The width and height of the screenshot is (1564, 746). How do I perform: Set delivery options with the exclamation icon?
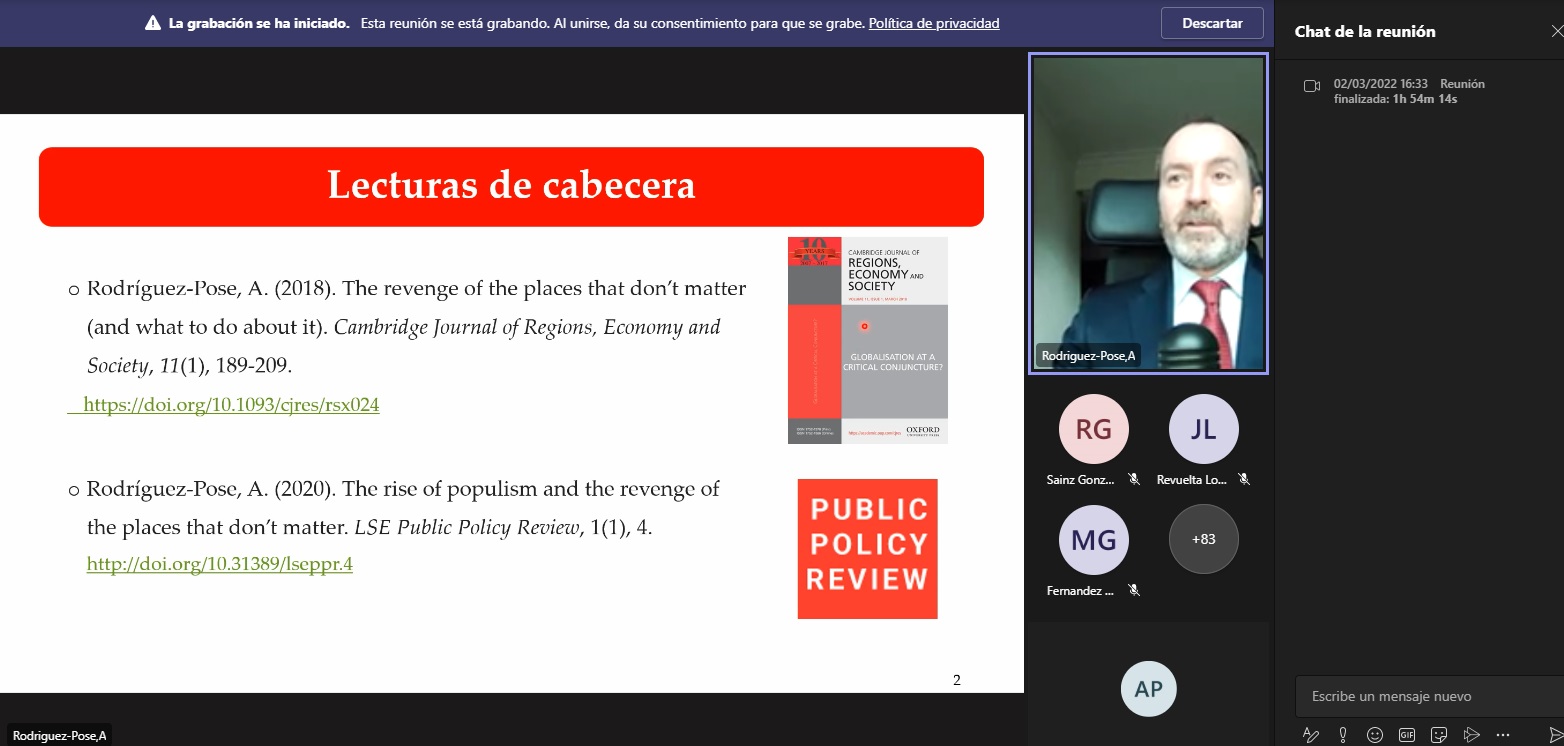(x=1343, y=735)
